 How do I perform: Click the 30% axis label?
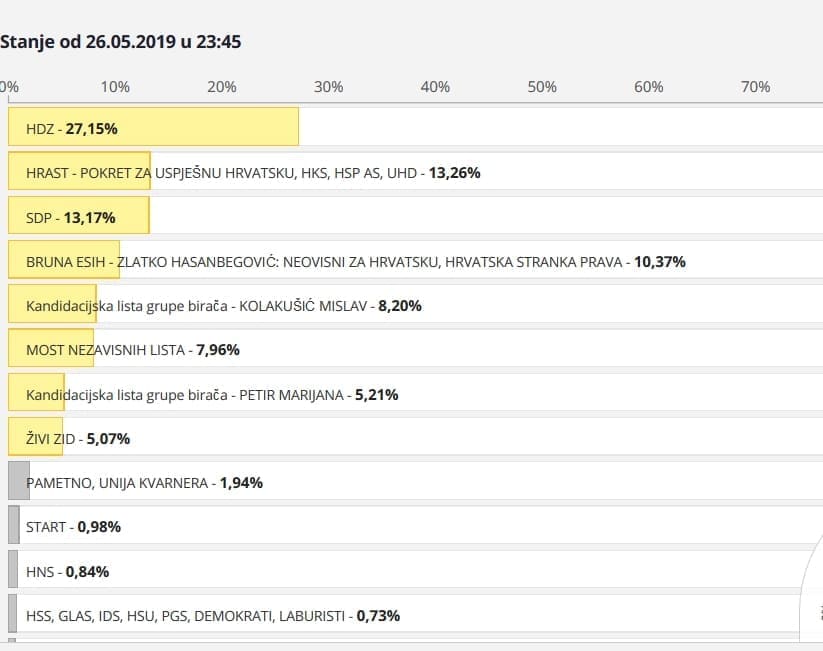click(x=328, y=87)
